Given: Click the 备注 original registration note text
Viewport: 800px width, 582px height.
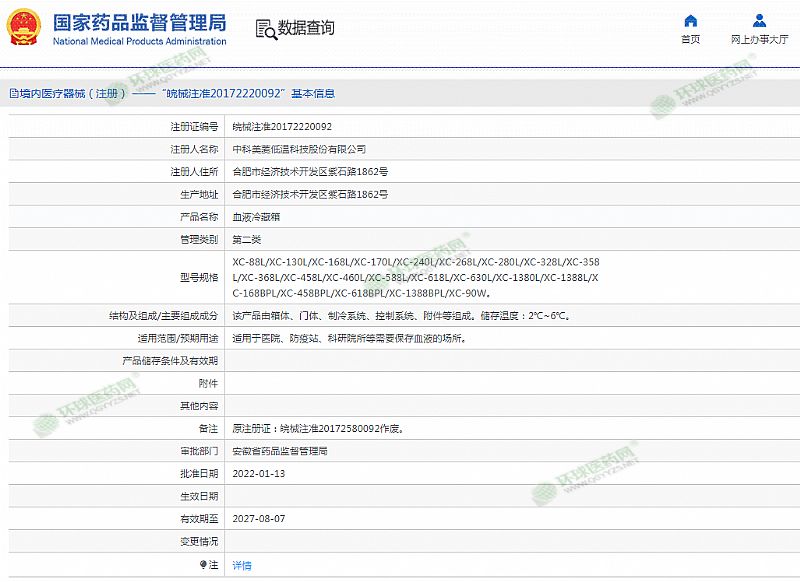Looking at the screenshot, I should (x=317, y=428).
